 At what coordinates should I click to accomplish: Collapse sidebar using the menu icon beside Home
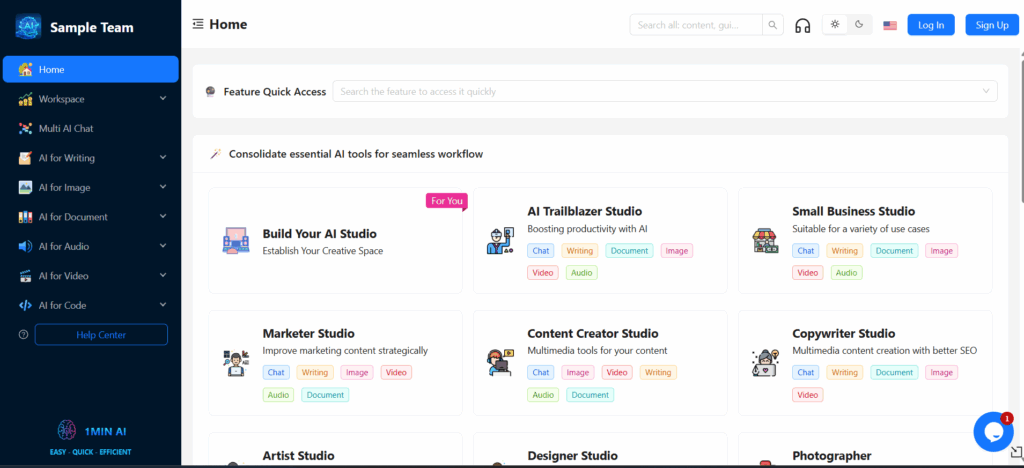[x=198, y=24]
